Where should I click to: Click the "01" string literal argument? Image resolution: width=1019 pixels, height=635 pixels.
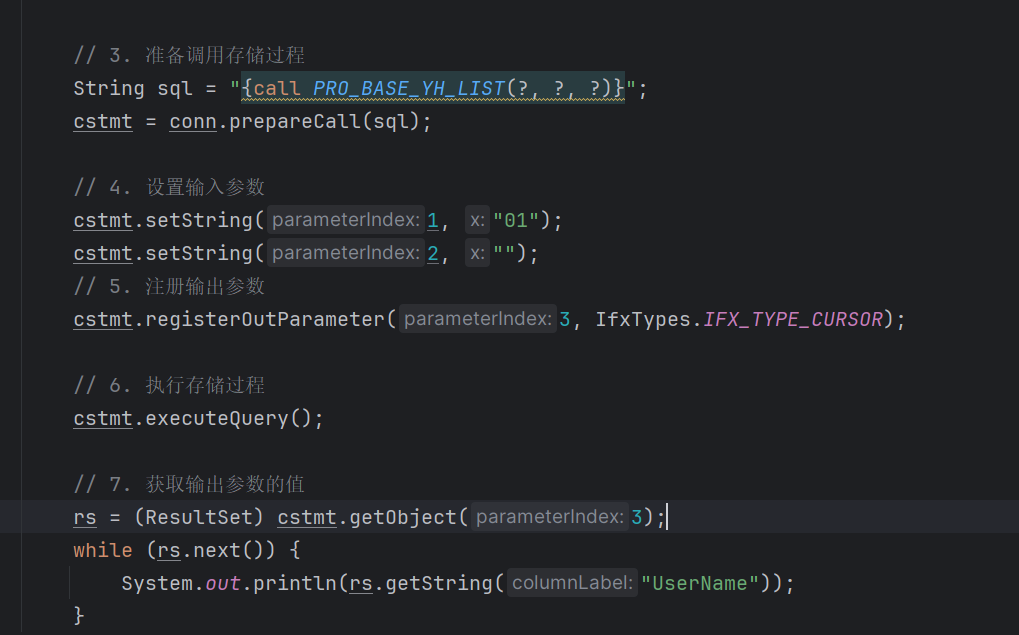pyautogui.click(x=516, y=220)
